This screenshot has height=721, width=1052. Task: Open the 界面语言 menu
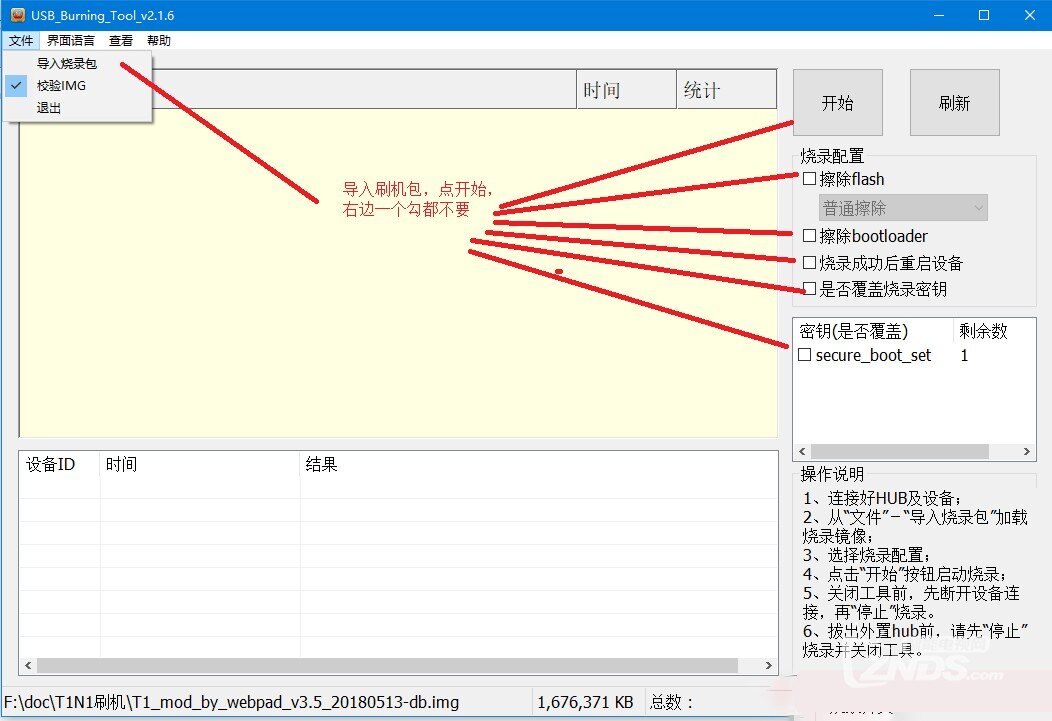pyautogui.click(x=70, y=40)
